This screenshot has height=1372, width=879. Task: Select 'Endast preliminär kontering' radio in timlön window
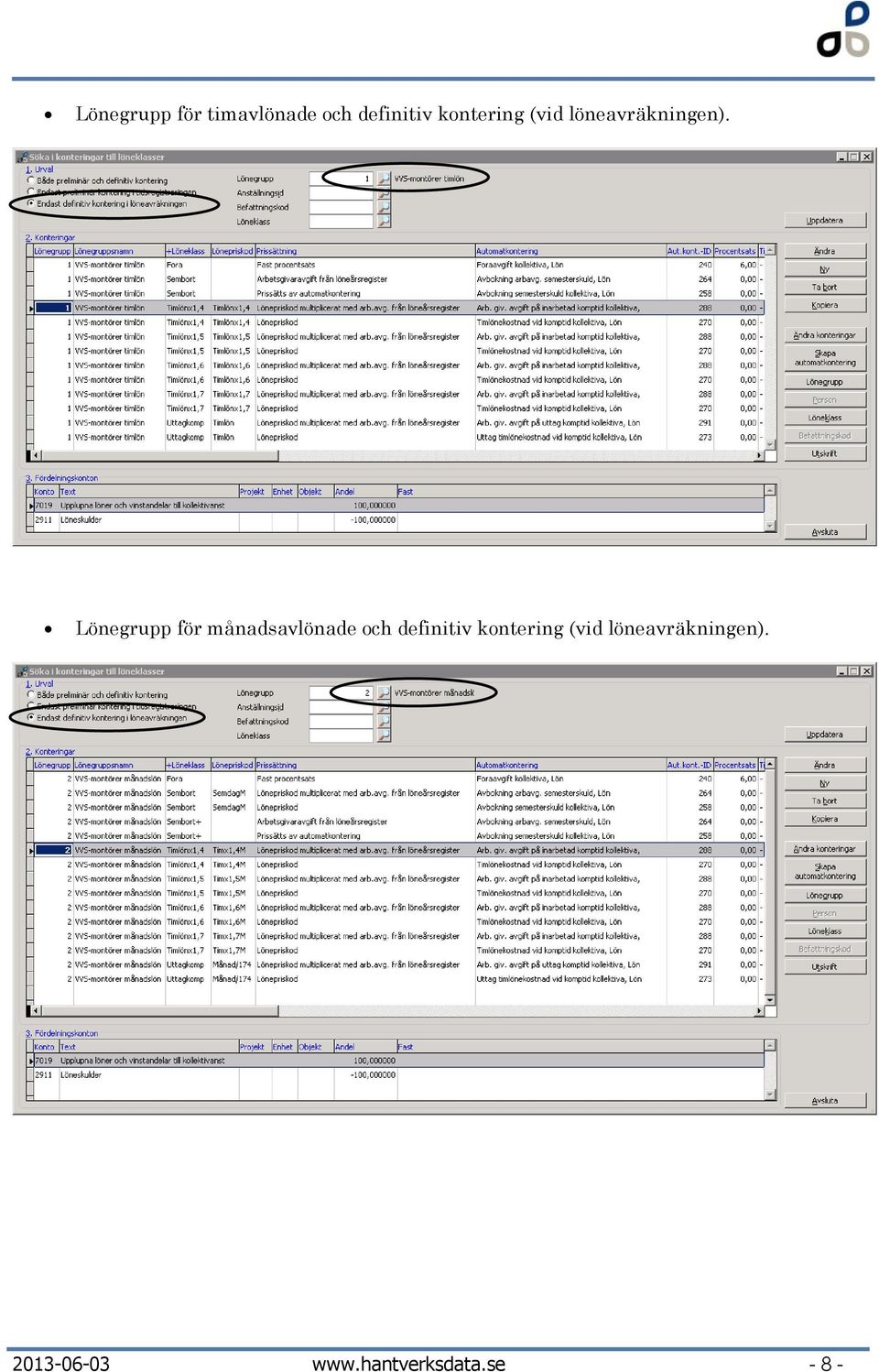pos(31,192)
